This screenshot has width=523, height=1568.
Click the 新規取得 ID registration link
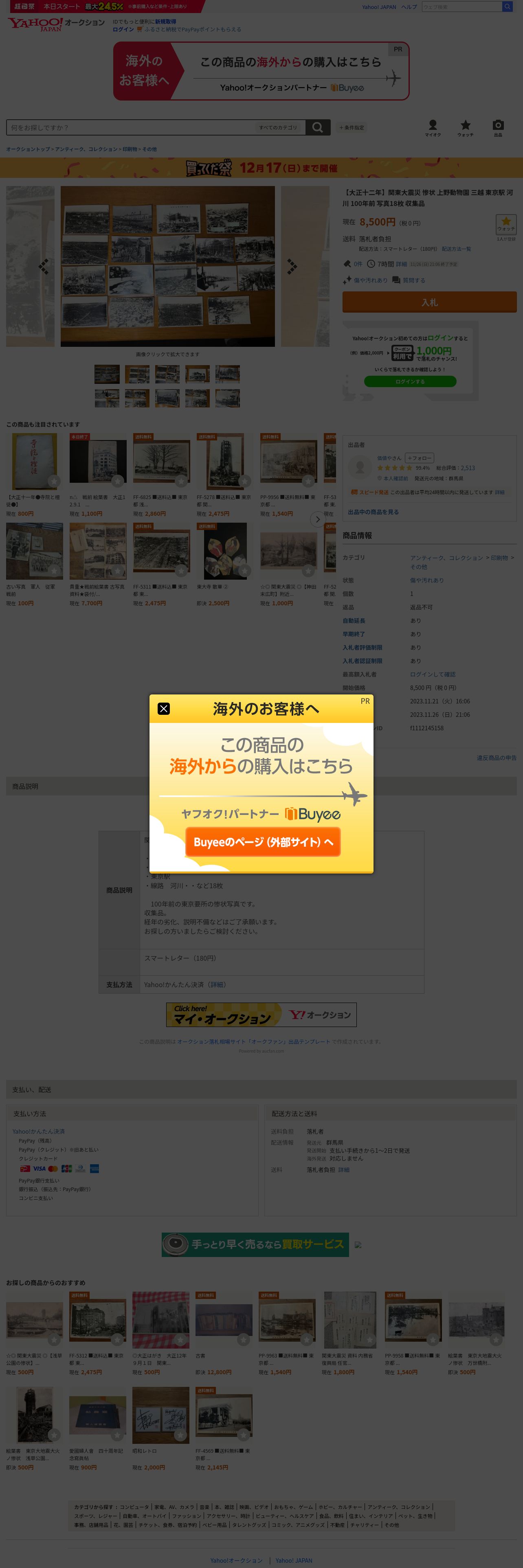point(166,21)
